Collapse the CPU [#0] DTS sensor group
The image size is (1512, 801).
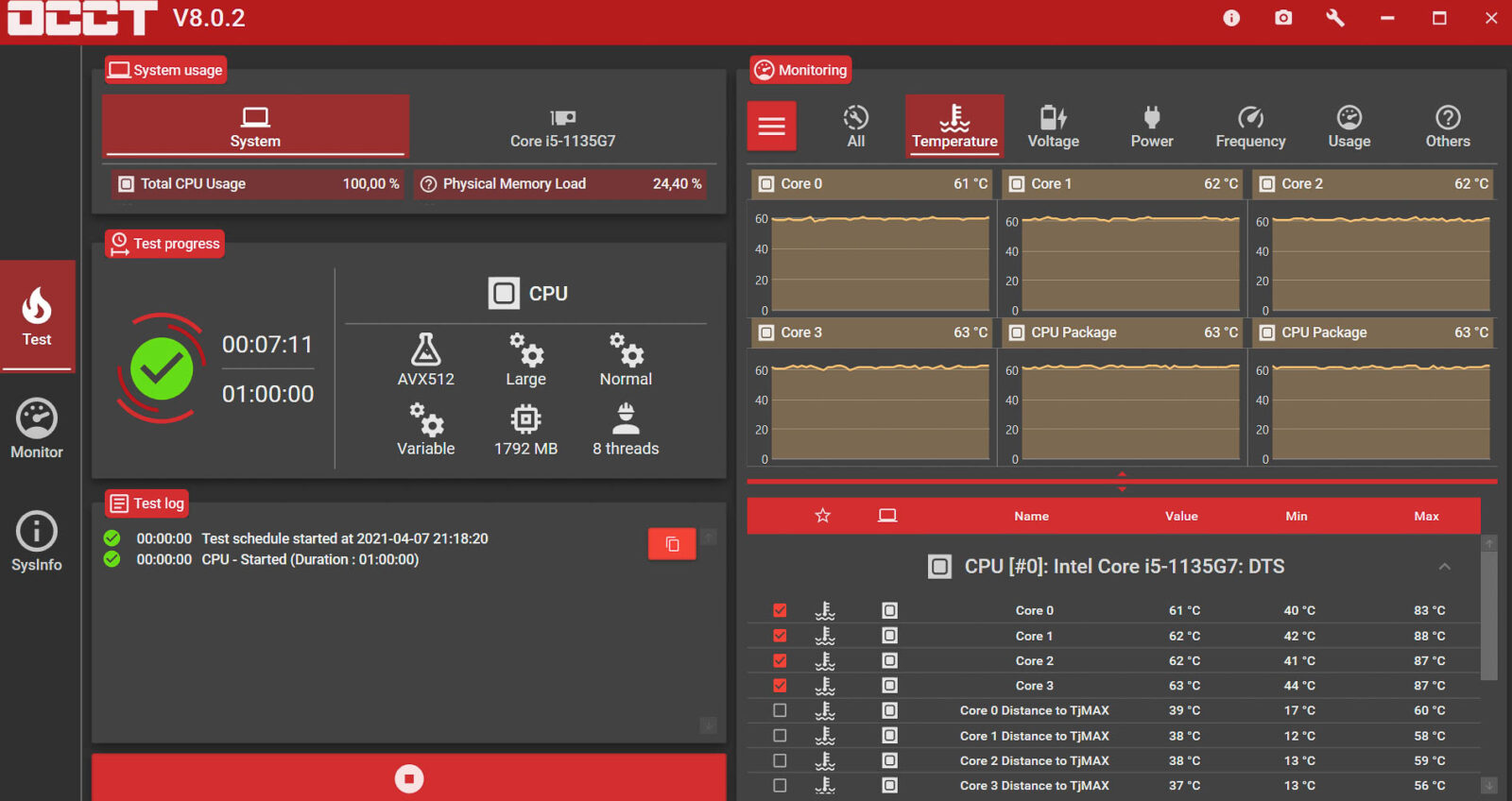(x=1444, y=567)
